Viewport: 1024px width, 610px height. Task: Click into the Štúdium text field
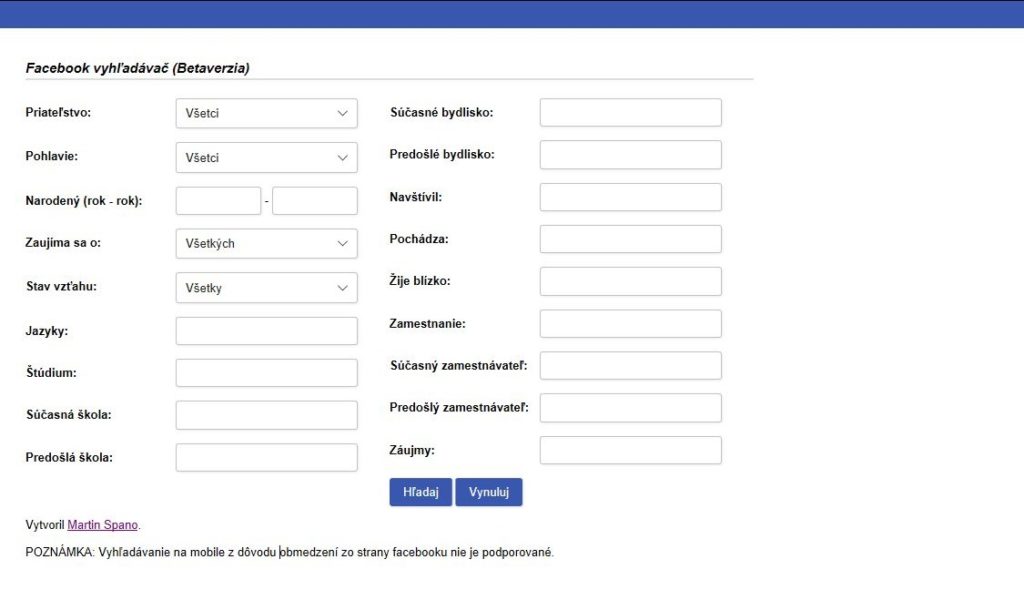point(266,373)
